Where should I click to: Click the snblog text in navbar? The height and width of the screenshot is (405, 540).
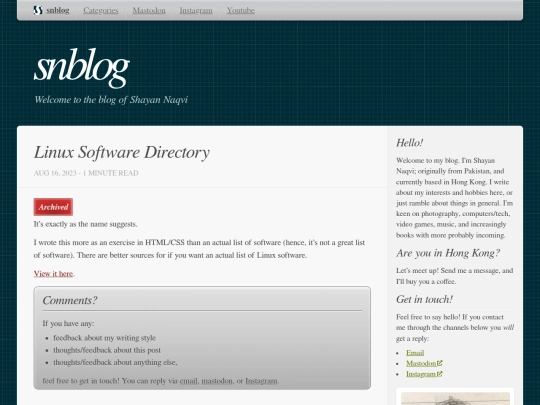point(58,10)
